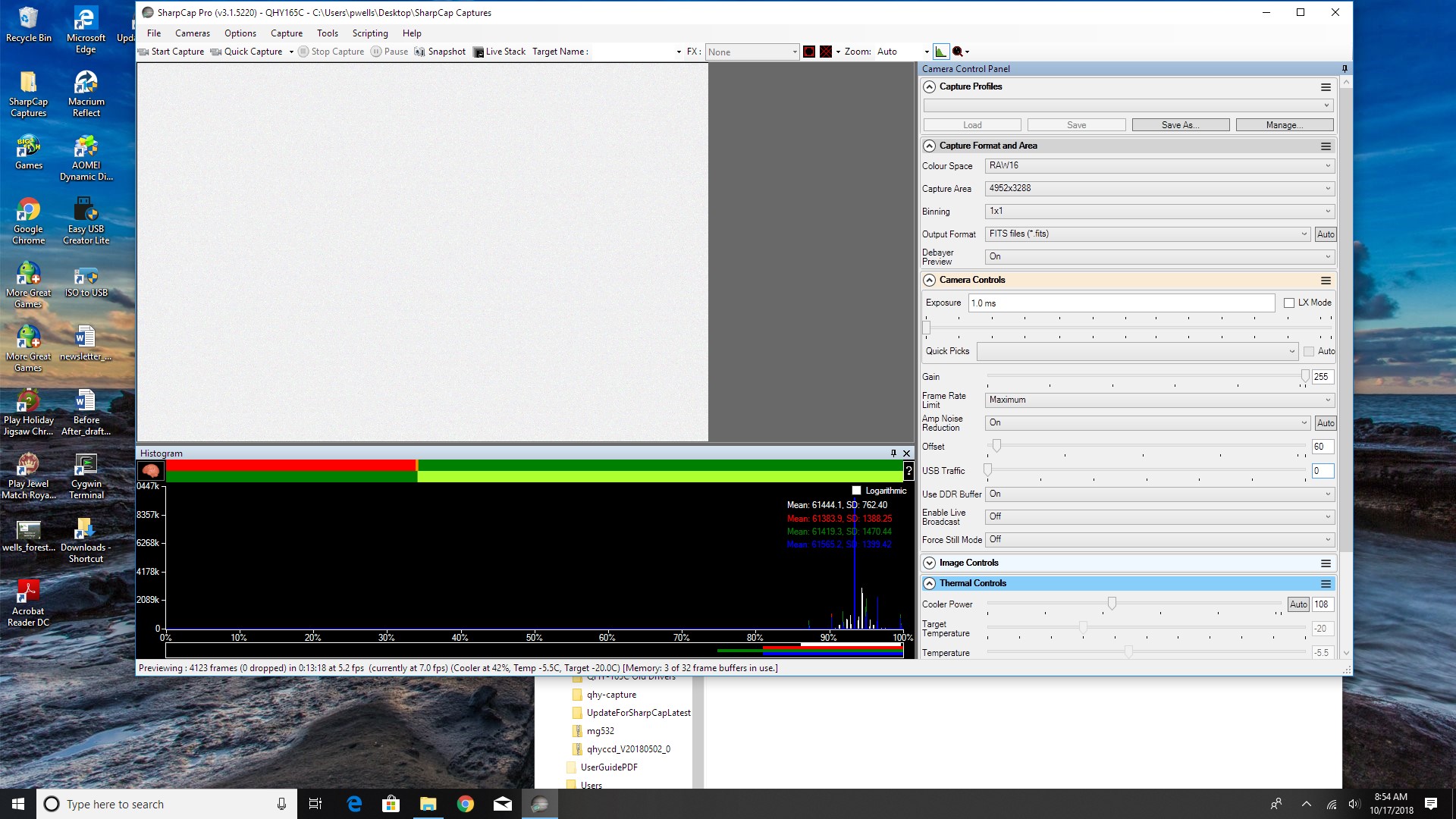
Task: Enable the LX Mode checkbox
Action: (x=1288, y=303)
